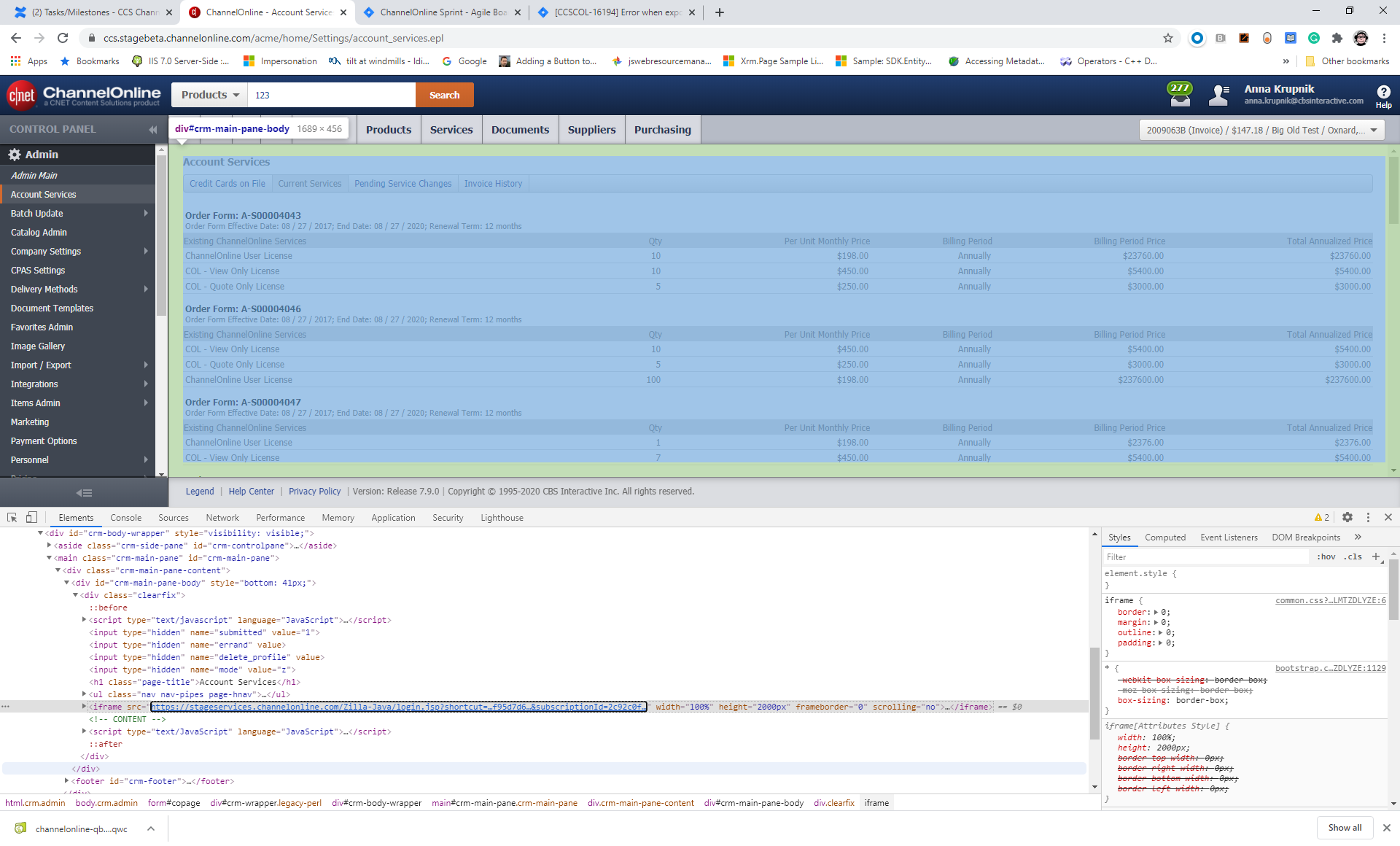1400x846 pixels.
Task: Expand the Batch Update submenu
Action: (146, 213)
